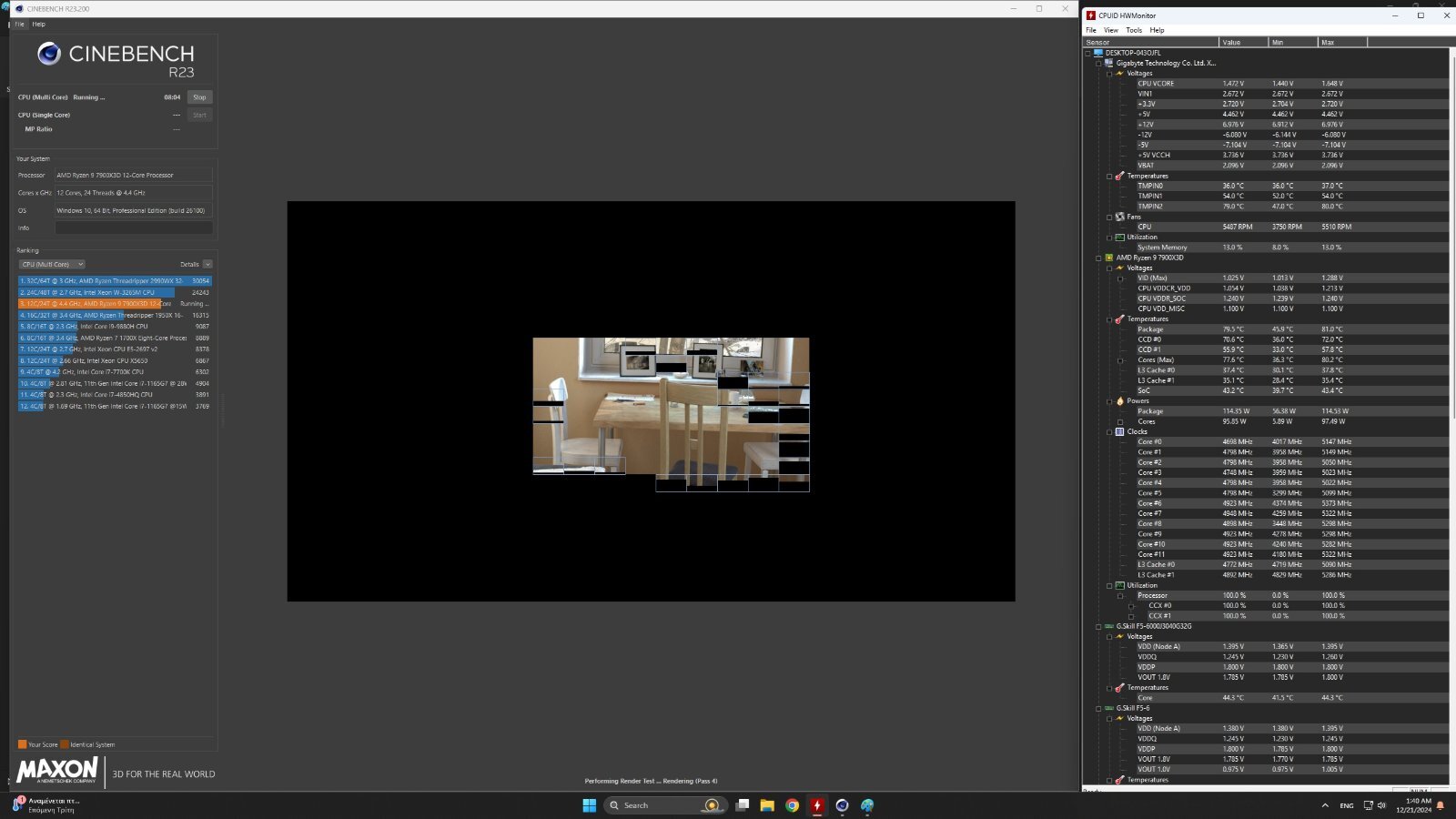Switch to Cinebench via its taskbar icon
The image size is (1456, 819).
click(842, 805)
